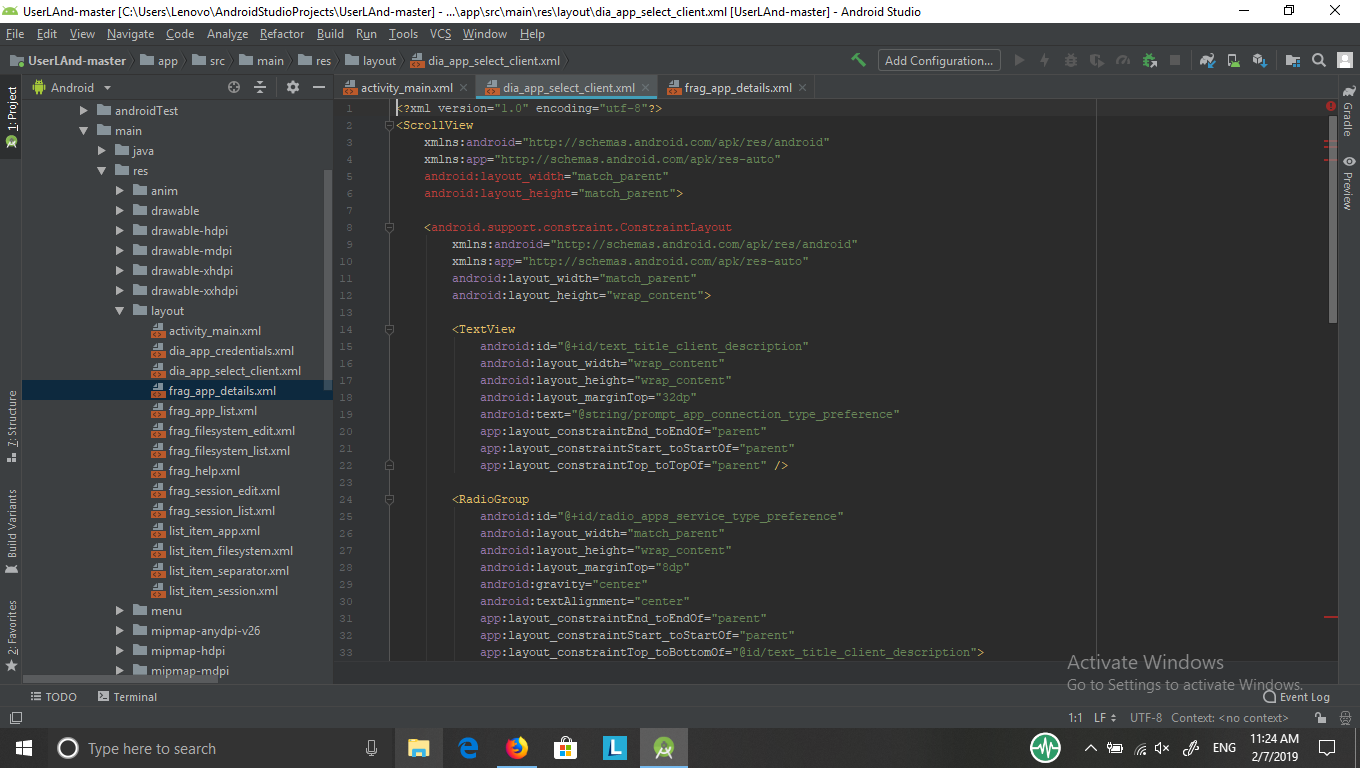Open the SDK Manager

[x=1259, y=60]
